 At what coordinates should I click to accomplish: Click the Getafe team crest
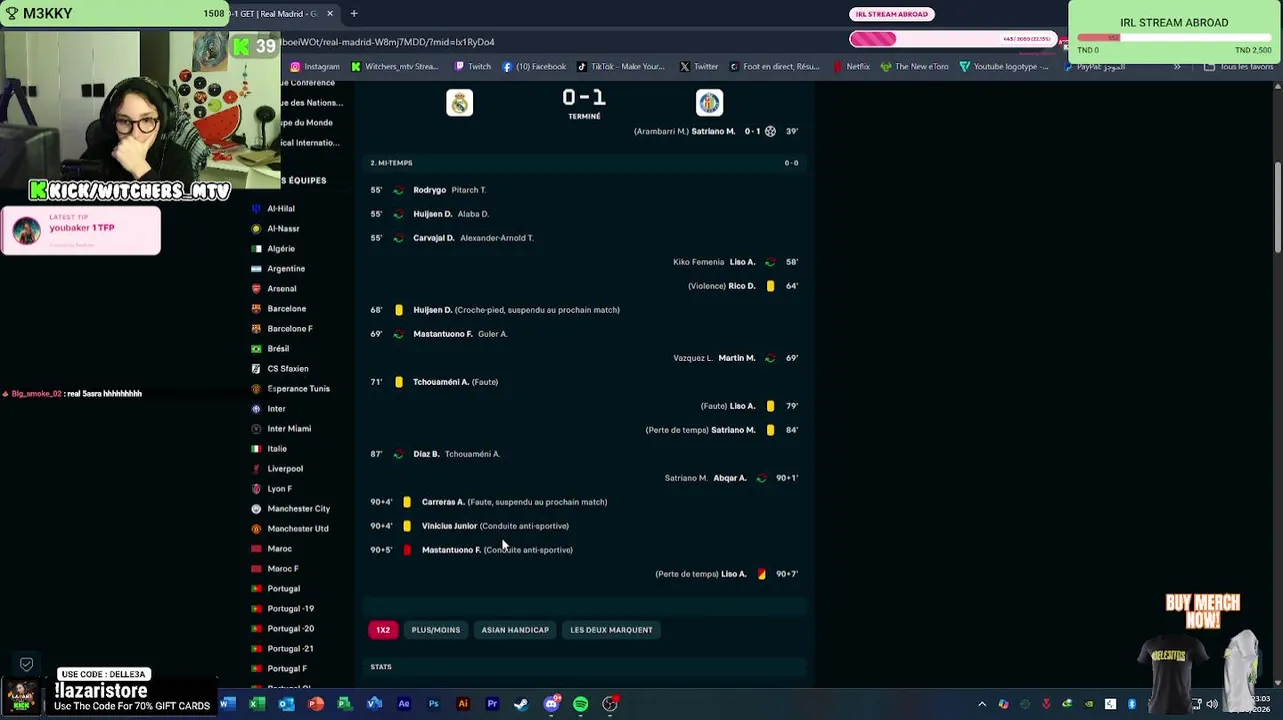709,102
